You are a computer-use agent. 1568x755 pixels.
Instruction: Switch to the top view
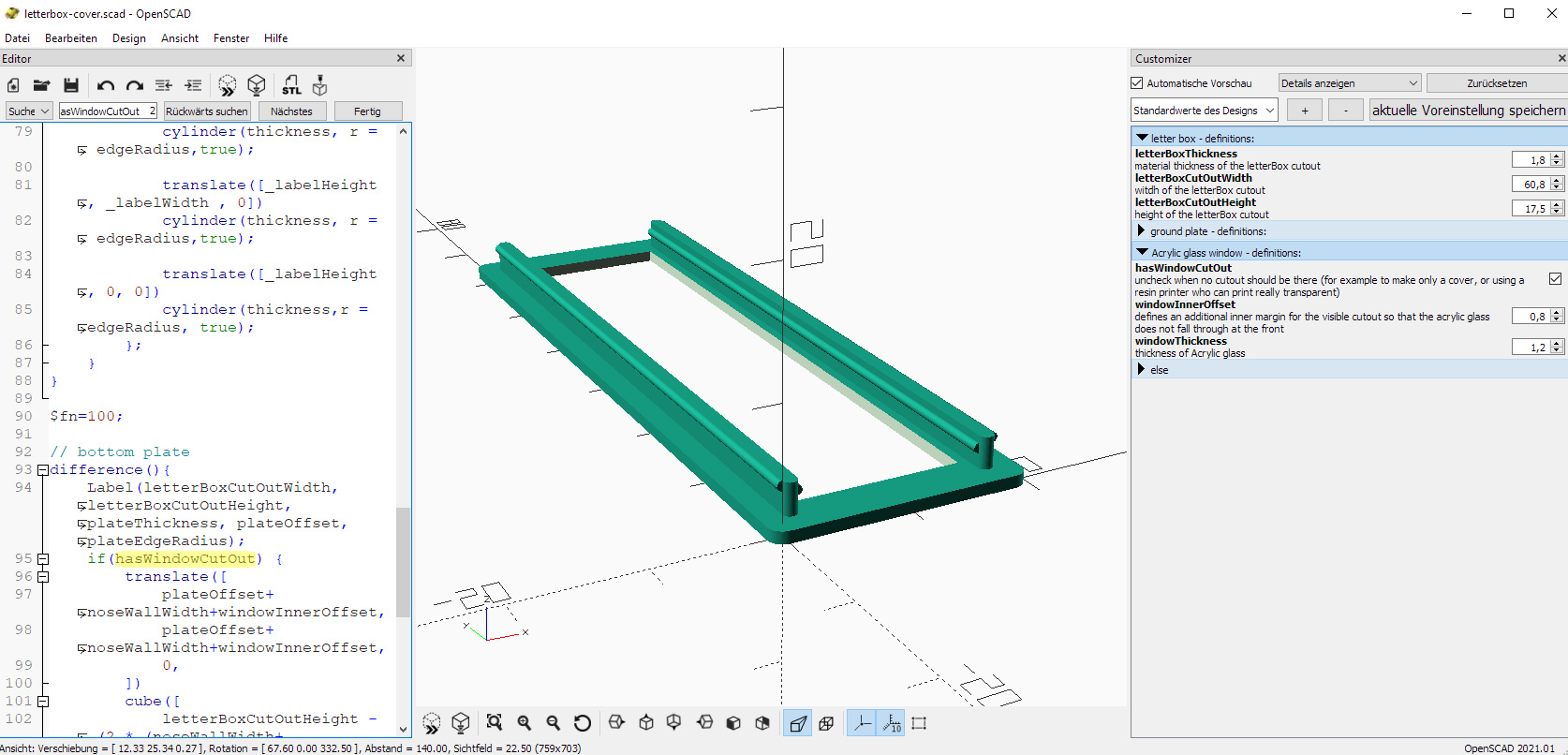click(x=646, y=722)
